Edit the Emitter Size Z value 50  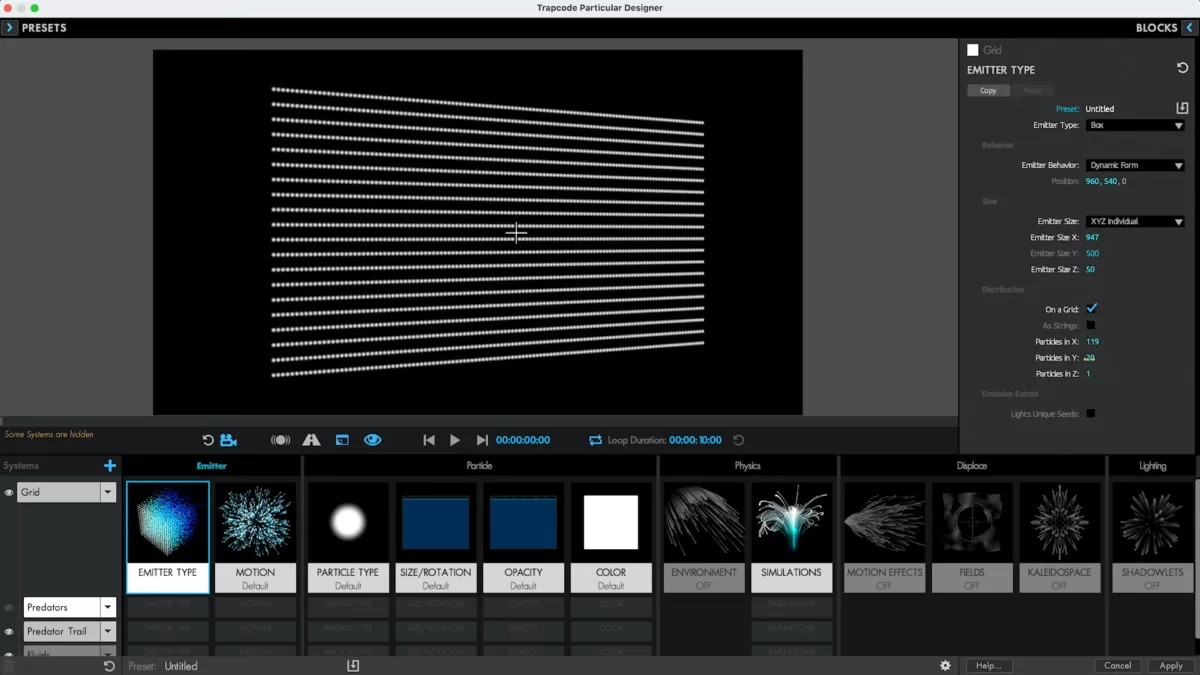pos(1090,269)
